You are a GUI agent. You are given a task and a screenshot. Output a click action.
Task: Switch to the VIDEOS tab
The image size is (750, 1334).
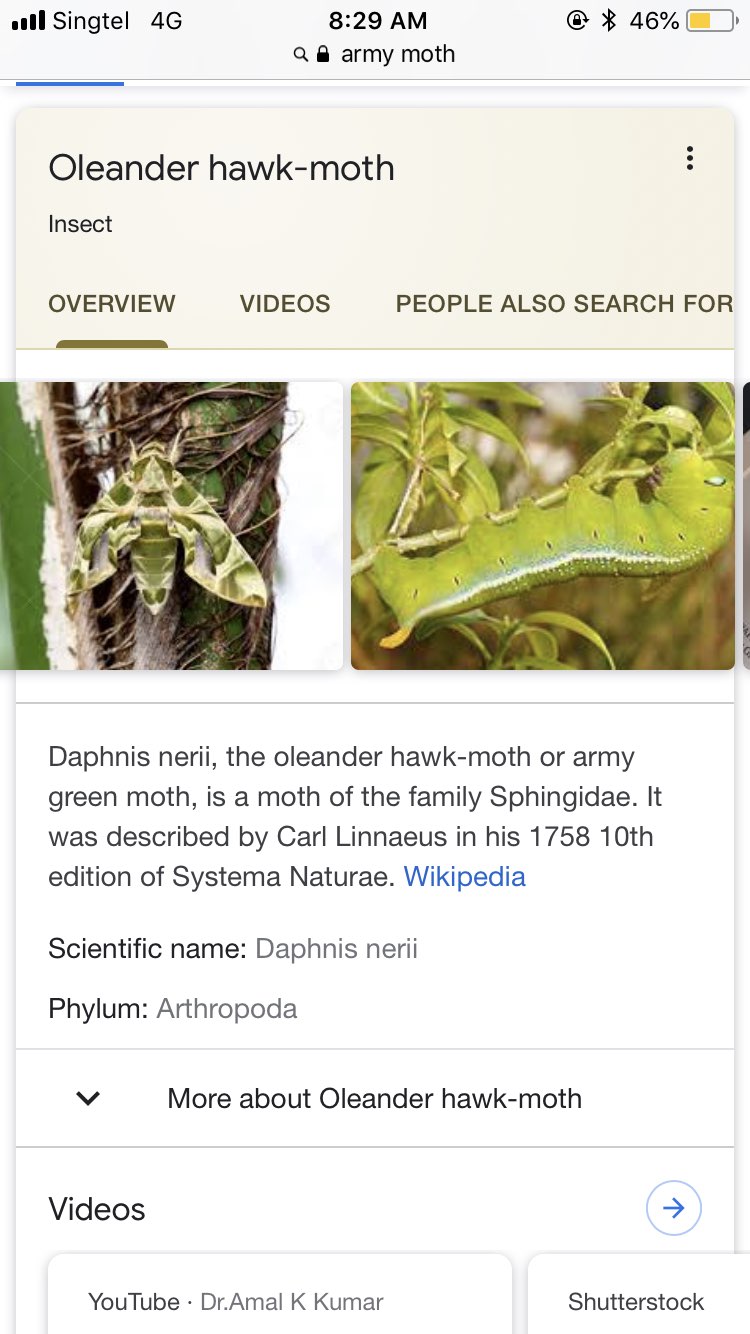coord(285,304)
